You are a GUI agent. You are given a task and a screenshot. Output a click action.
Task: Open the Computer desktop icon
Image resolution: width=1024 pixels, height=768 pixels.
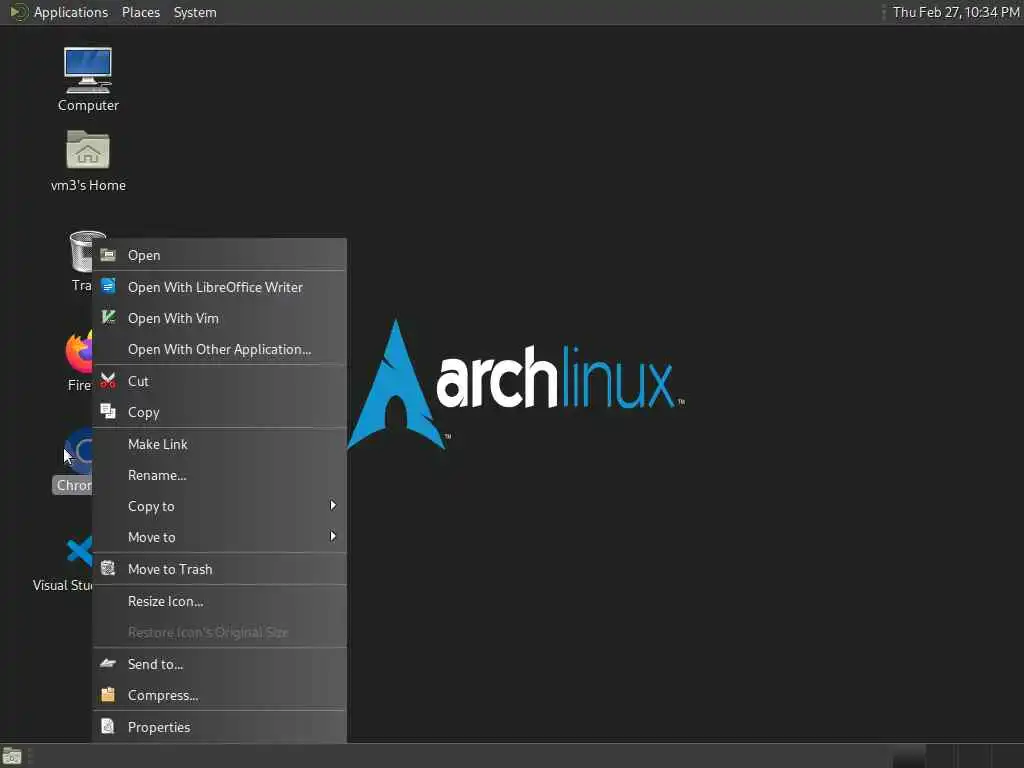[x=88, y=70]
